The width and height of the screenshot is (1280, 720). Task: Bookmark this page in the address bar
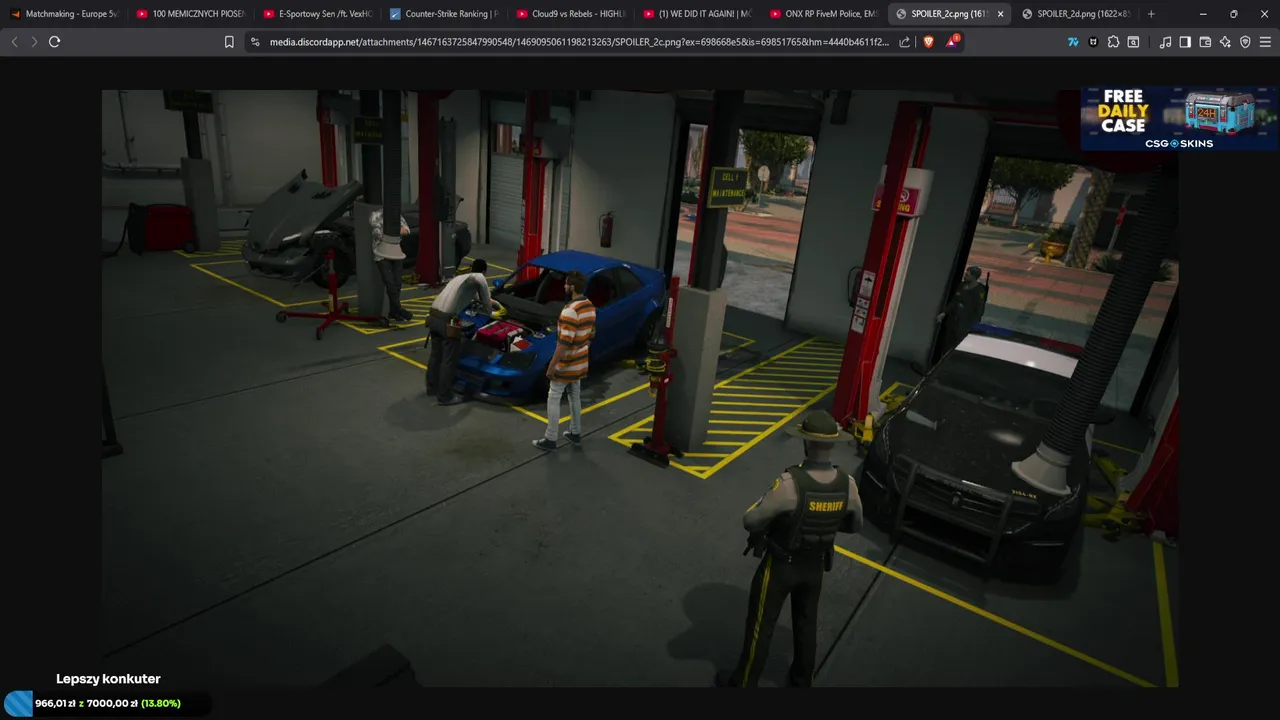(x=229, y=42)
